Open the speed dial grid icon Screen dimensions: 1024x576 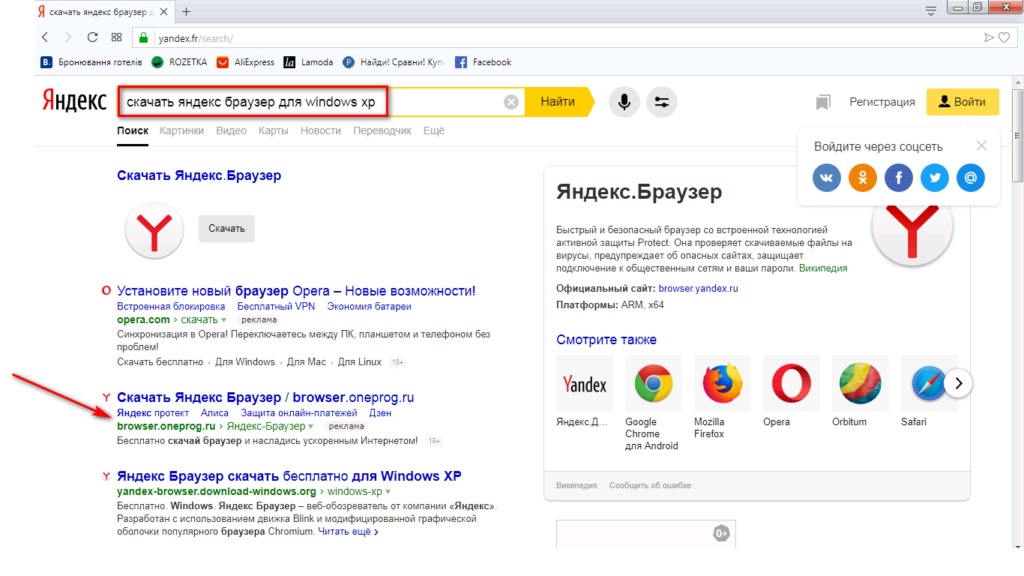(116, 38)
